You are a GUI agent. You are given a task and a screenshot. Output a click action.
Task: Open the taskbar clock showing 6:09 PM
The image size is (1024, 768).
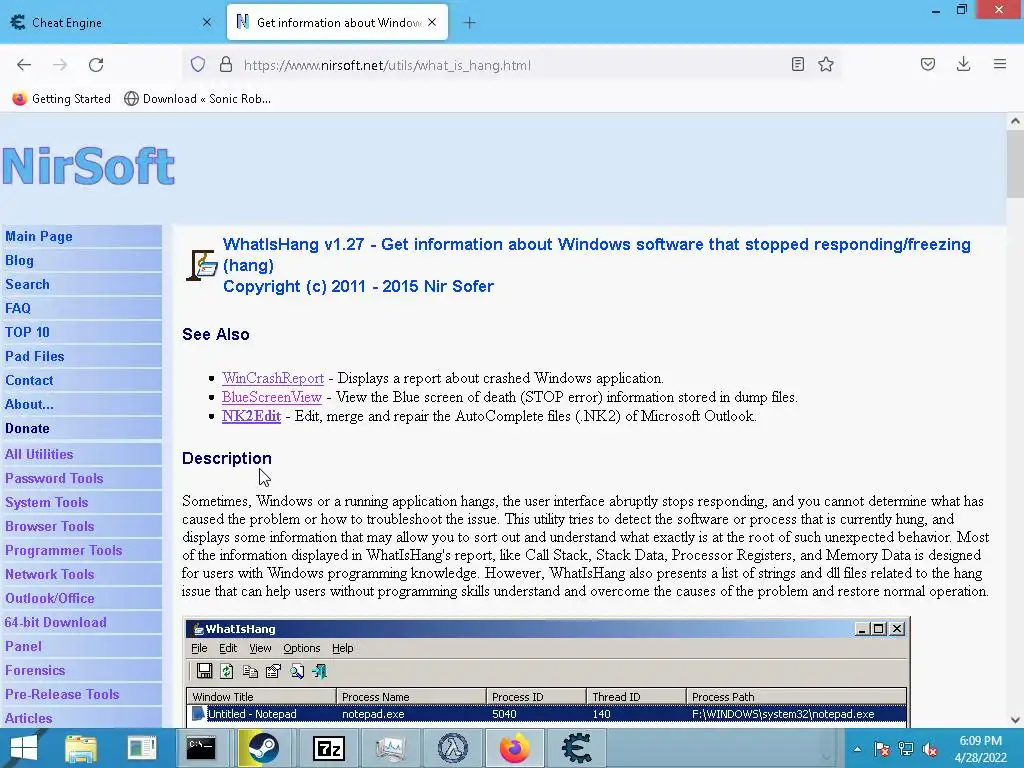[980, 749]
